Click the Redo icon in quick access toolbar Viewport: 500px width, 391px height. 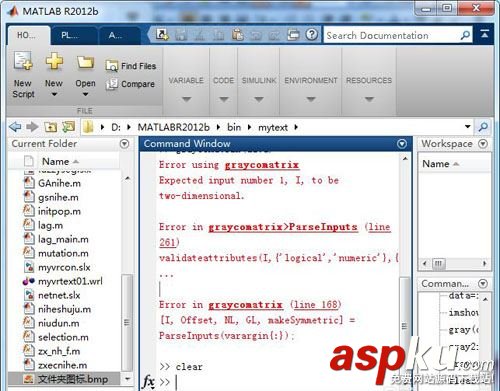tap(274, 35)
